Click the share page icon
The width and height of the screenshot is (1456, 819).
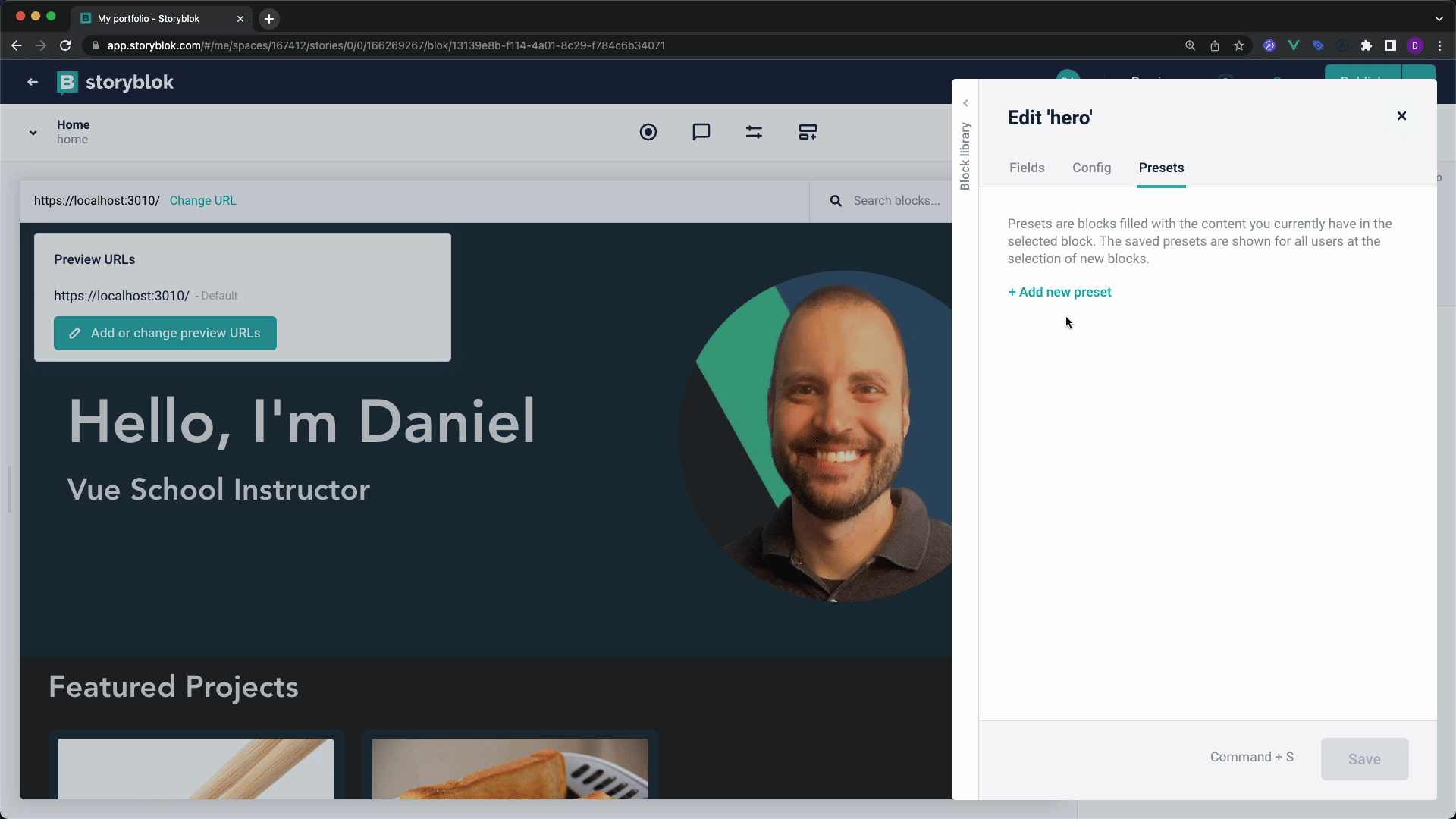pyautogui.click(x=1215, y=45)
